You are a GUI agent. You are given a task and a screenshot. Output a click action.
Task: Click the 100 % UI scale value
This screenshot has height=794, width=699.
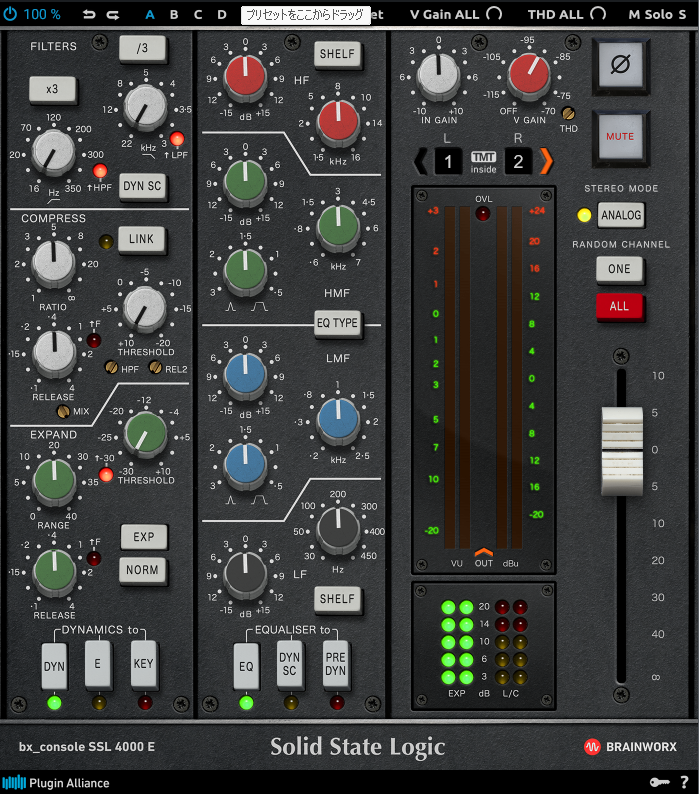pos(42,14)
